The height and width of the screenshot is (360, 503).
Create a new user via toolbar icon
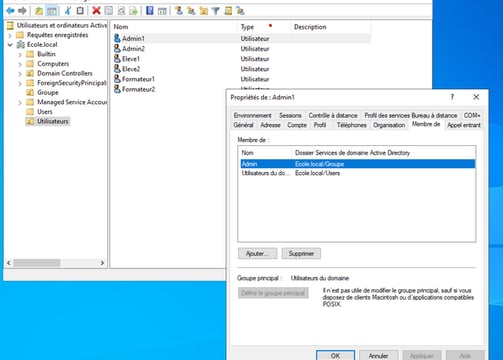(x=179, y=11)
